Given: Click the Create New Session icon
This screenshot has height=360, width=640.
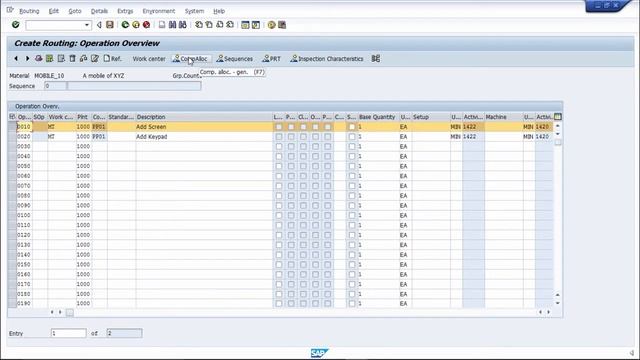Looking at the screenshot, I should coord(245,25).
